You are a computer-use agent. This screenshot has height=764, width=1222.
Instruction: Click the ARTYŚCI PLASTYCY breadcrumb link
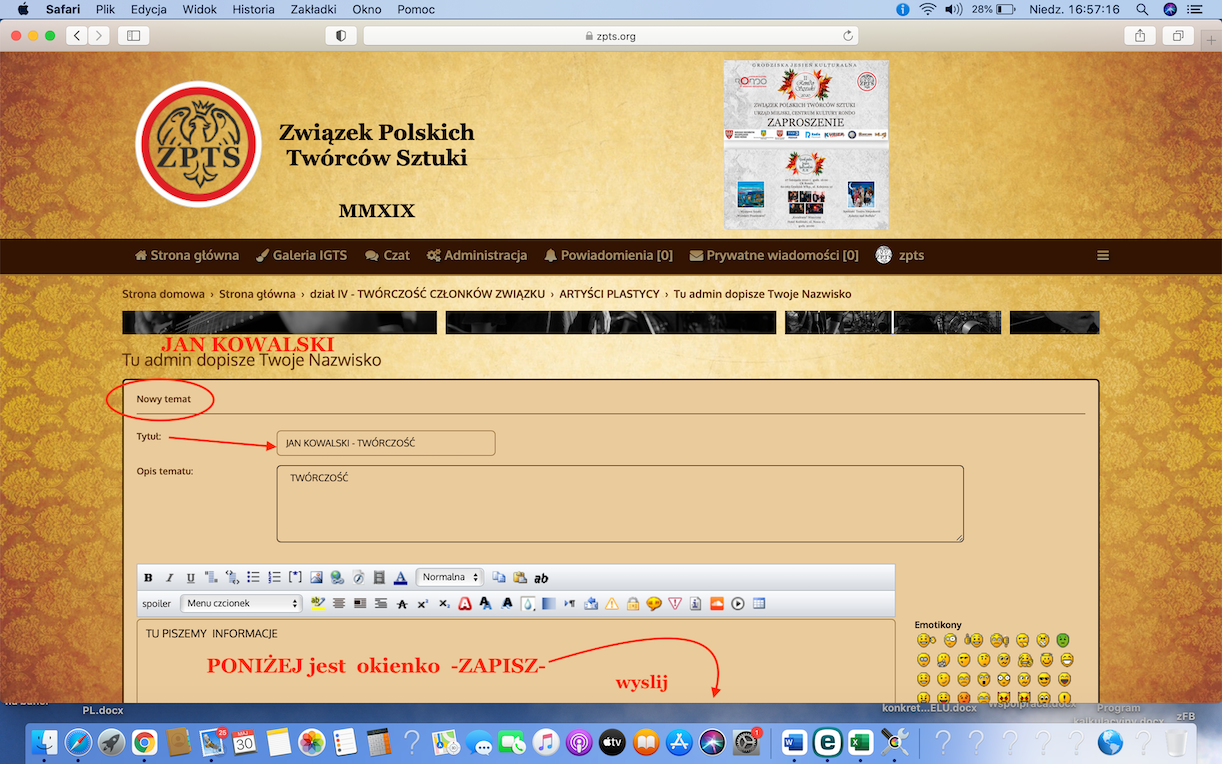609,294
